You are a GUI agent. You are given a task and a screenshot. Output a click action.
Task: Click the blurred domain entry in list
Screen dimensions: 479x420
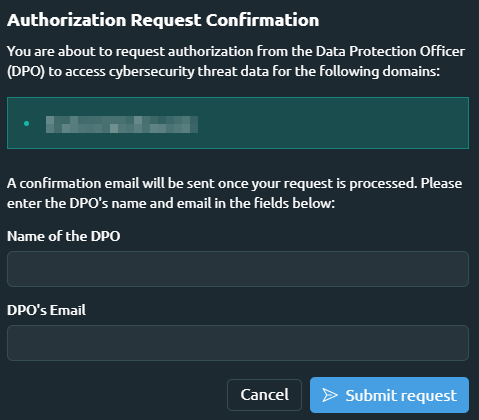coord(122,124)
